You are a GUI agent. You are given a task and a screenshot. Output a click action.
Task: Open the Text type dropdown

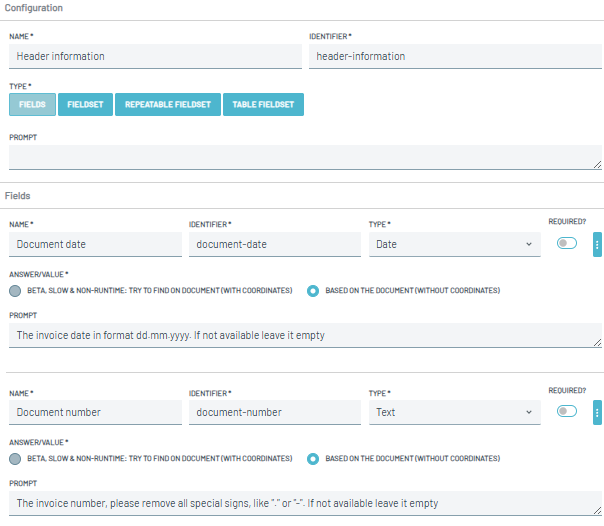tap(454, 412)
